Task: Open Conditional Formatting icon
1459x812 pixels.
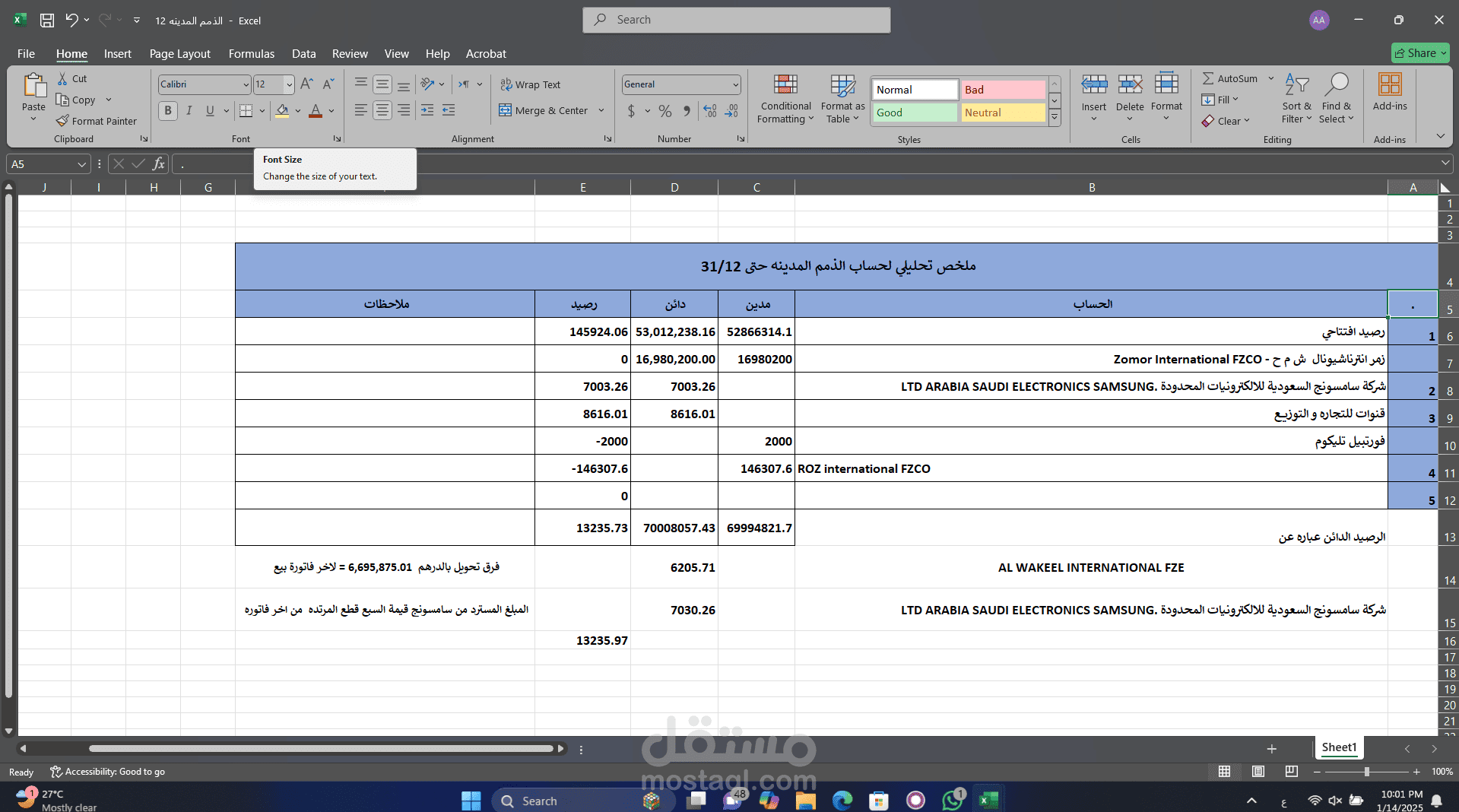Action: (x=785, y=84)
